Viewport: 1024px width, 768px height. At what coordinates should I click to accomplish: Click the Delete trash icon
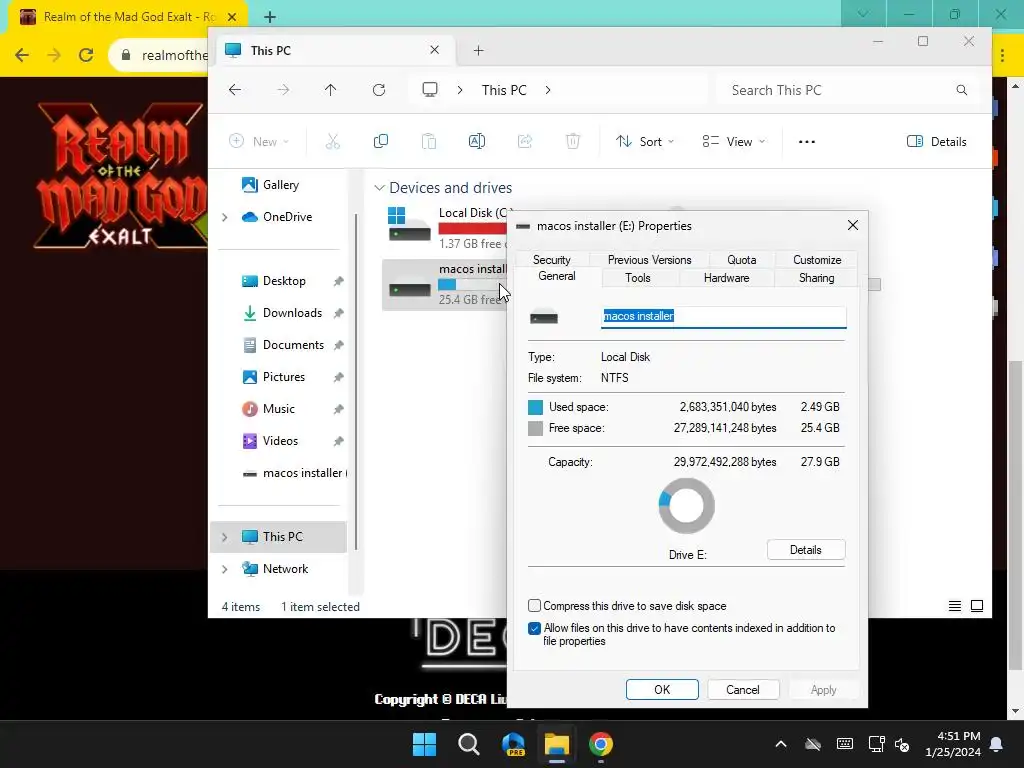pos(573,141)
